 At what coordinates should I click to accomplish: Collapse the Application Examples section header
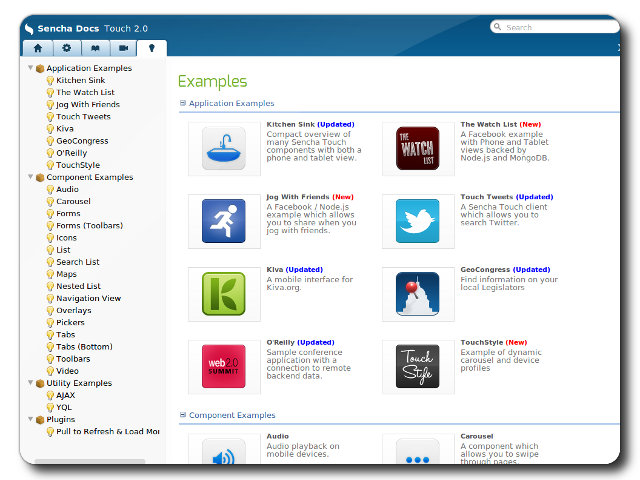pos(183,103)
